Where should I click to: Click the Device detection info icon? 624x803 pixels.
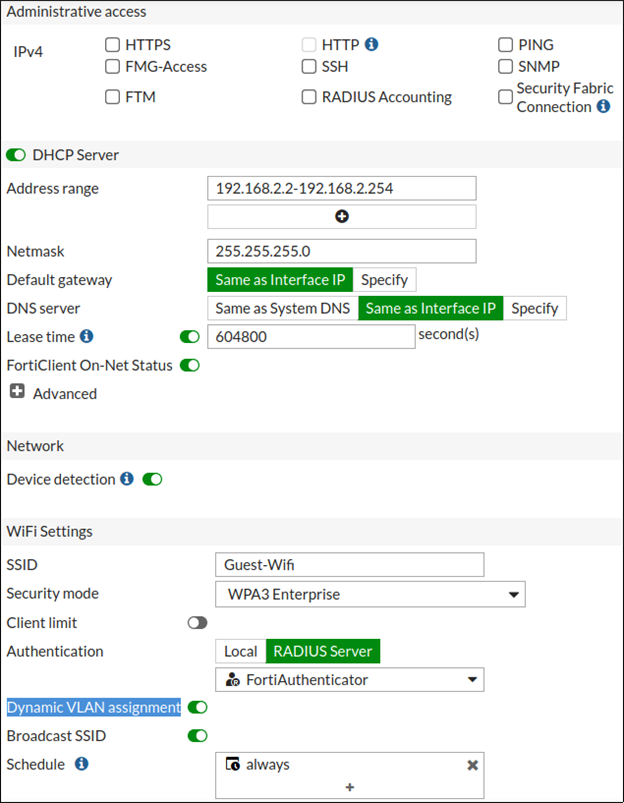coord(127,479)
